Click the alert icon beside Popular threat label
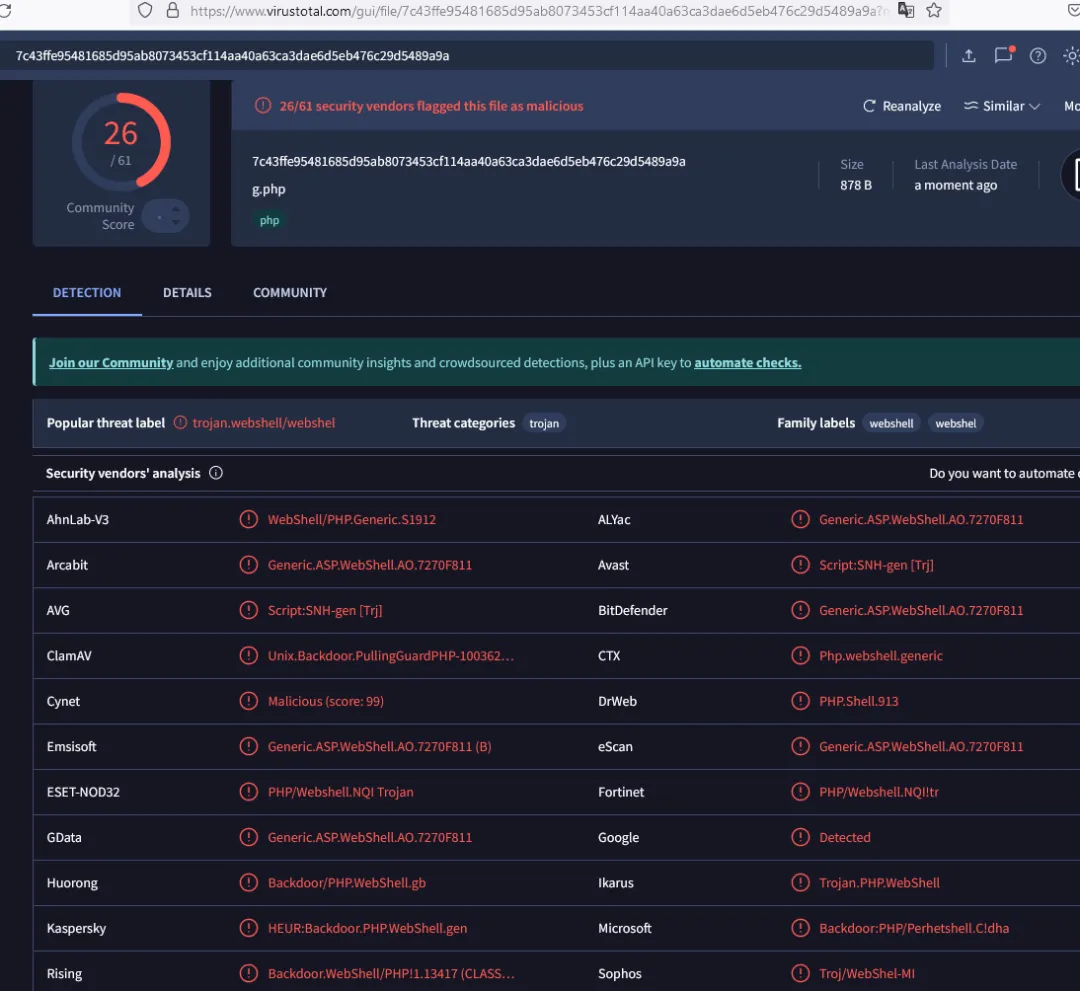 click(180, 423)
